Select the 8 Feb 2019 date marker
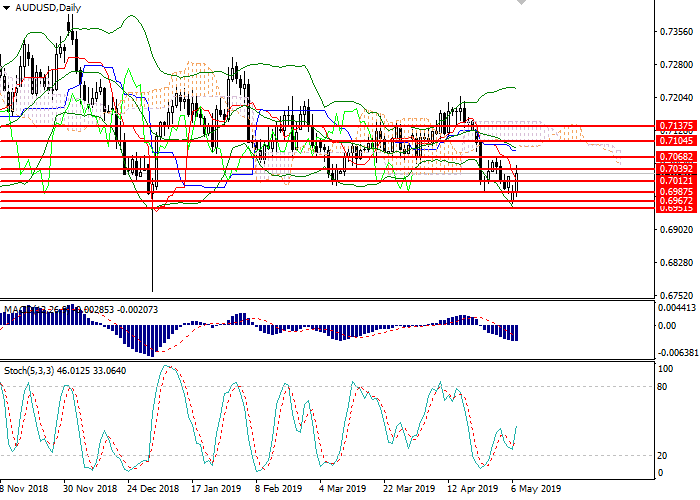700x500 pixels. (278, 490)
